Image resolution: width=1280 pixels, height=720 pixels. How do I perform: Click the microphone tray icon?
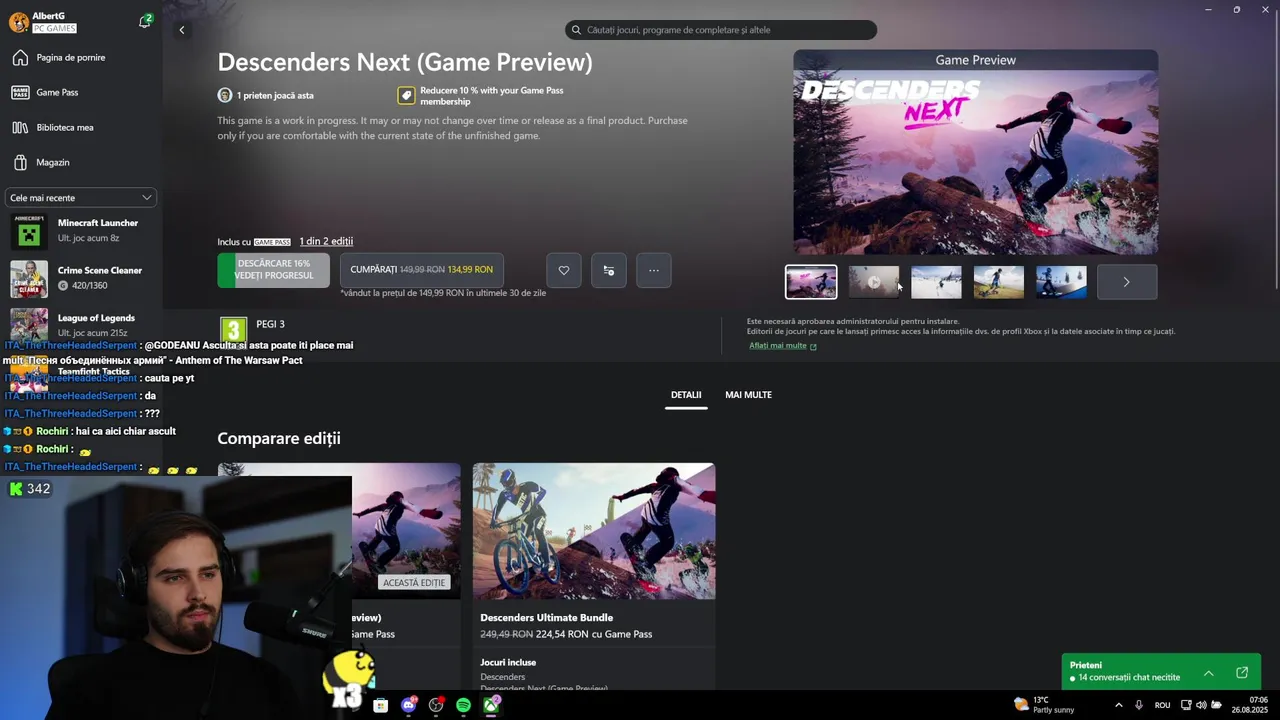[1139, 705]
